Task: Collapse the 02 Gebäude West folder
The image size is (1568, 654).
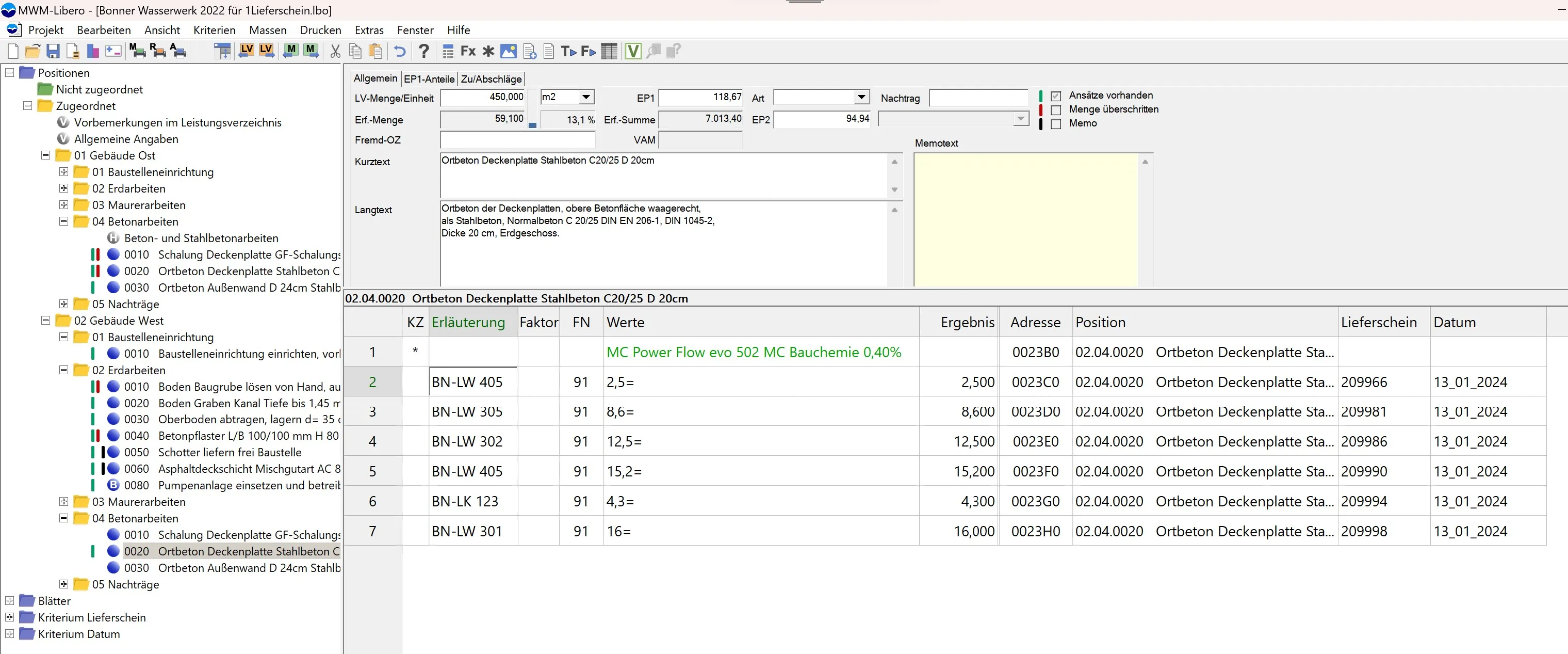Action: 45,320
